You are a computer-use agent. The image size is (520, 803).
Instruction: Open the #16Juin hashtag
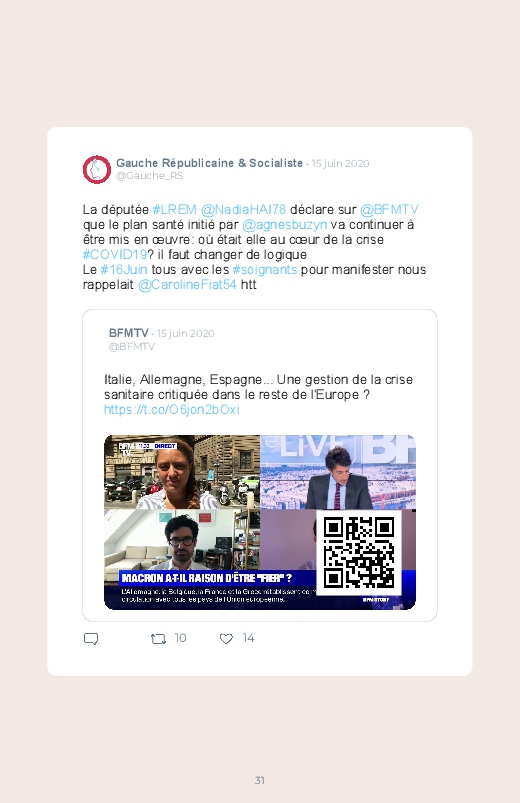tap(123, 269)
